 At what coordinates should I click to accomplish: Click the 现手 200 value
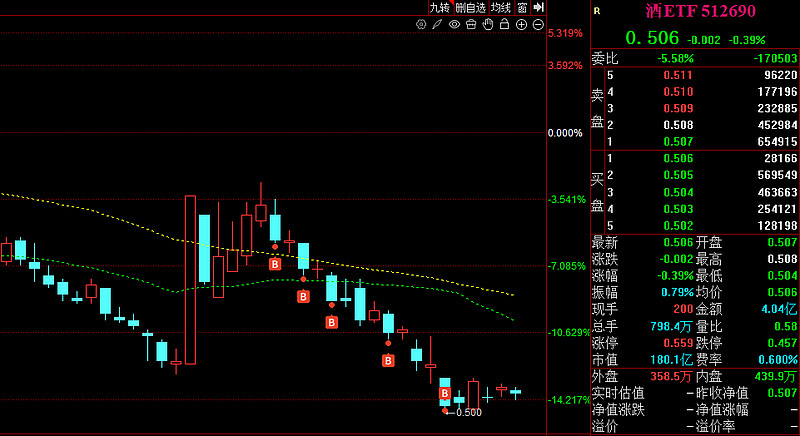point(684,309)
